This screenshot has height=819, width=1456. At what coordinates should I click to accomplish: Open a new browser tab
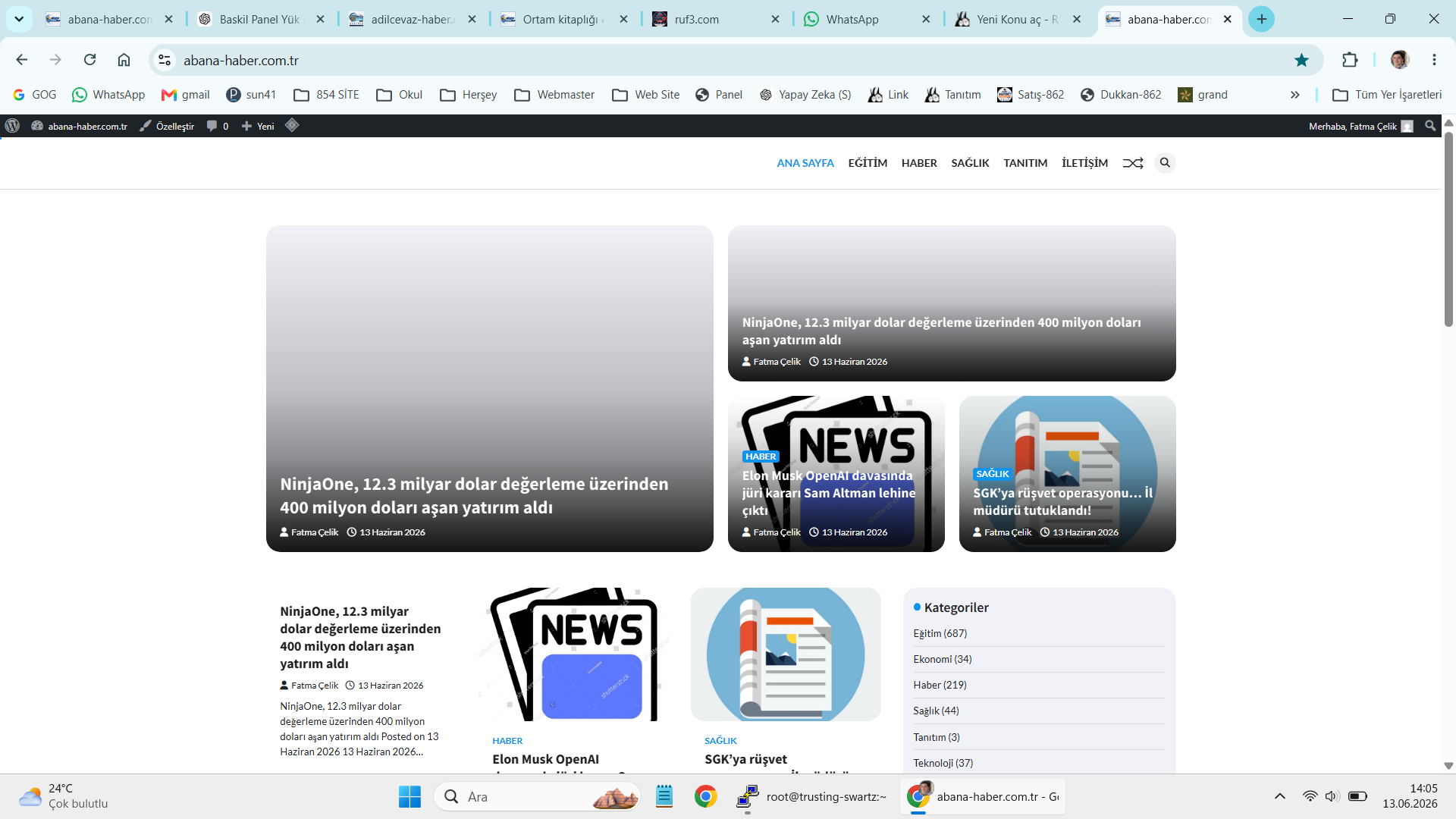pyautogui.click(x=1262, y=20)
